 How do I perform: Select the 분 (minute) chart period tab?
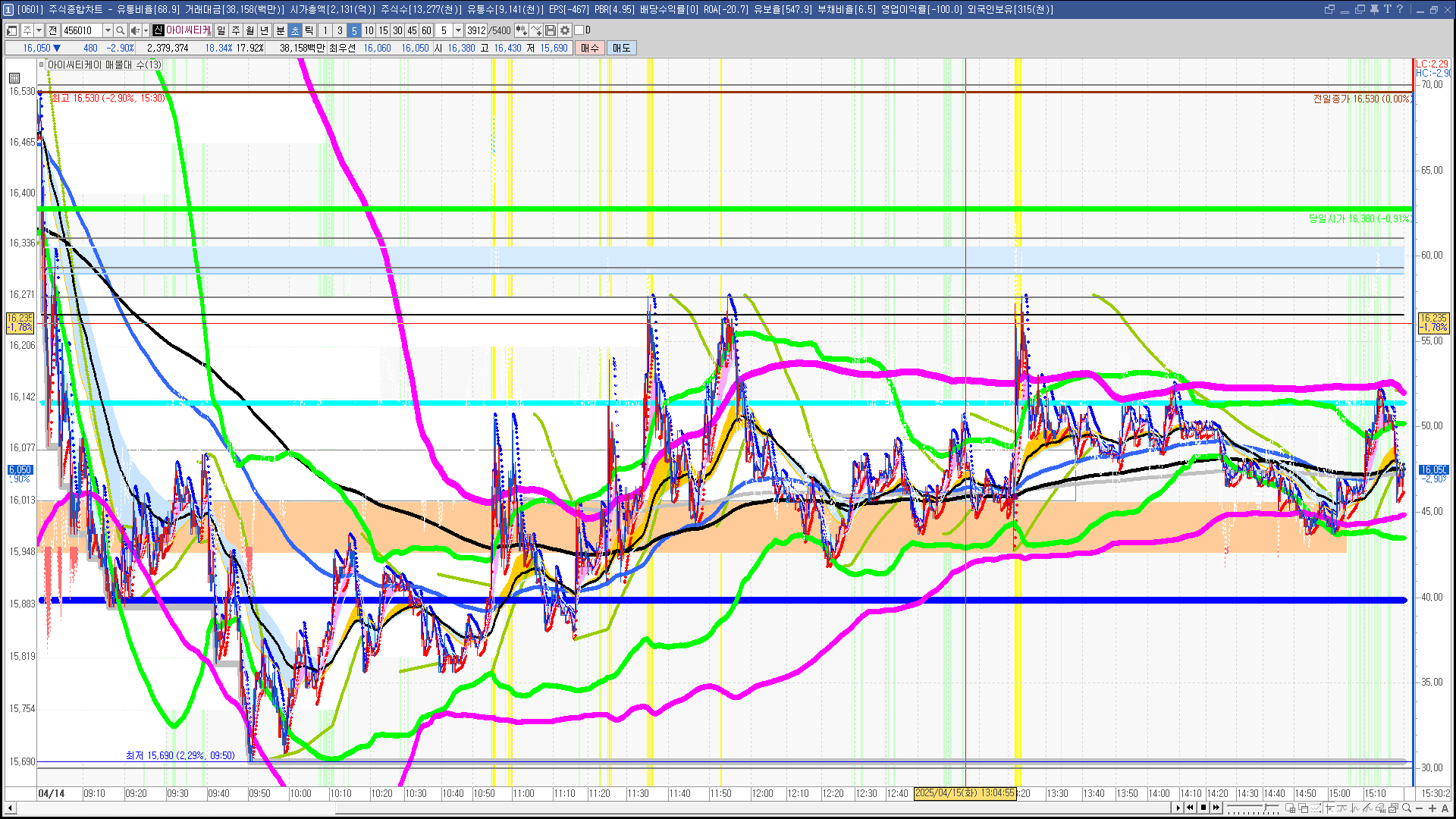pyautogui.click(x=280, y=30)
